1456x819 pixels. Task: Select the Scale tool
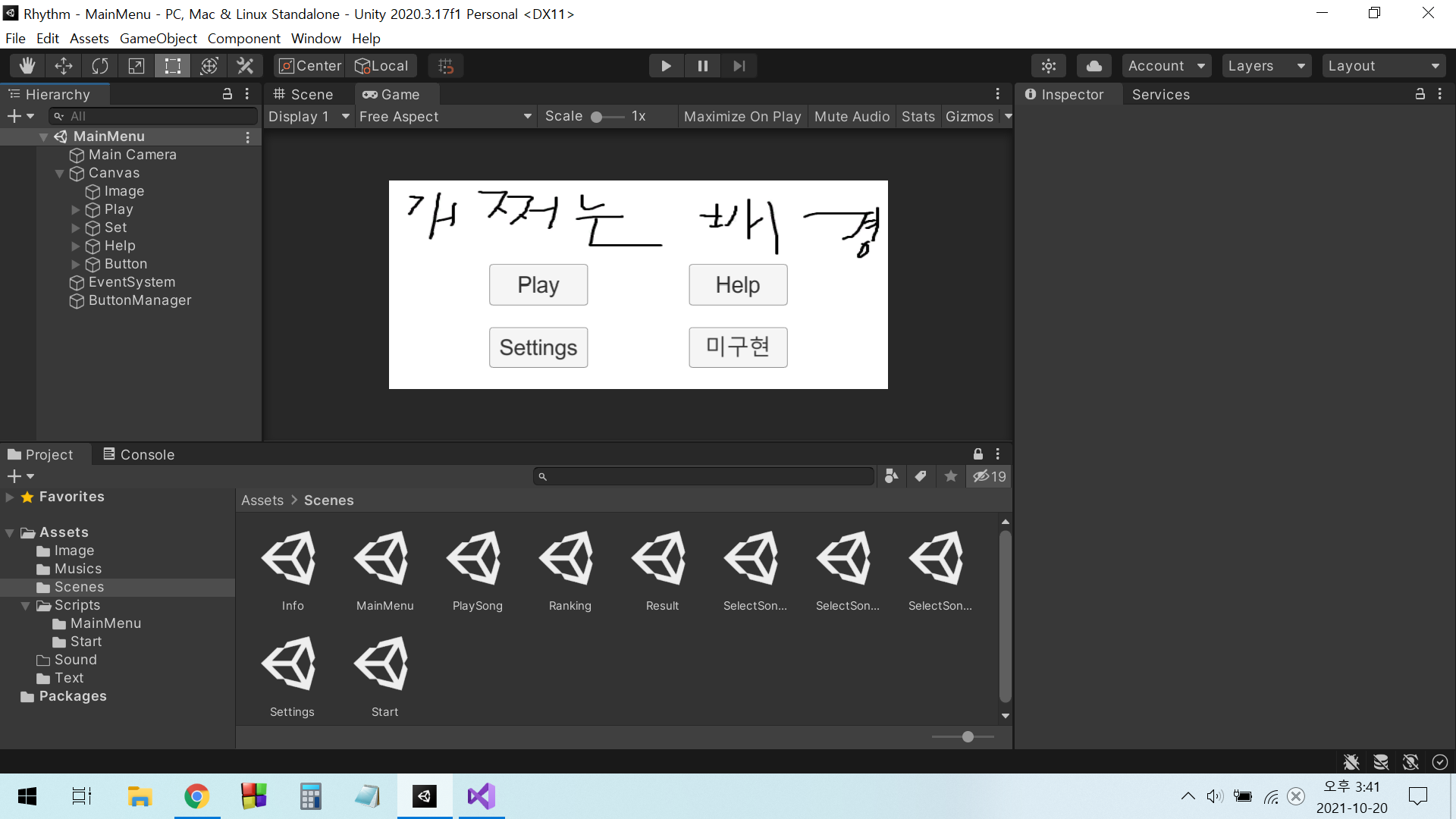(x=136, y=66)
